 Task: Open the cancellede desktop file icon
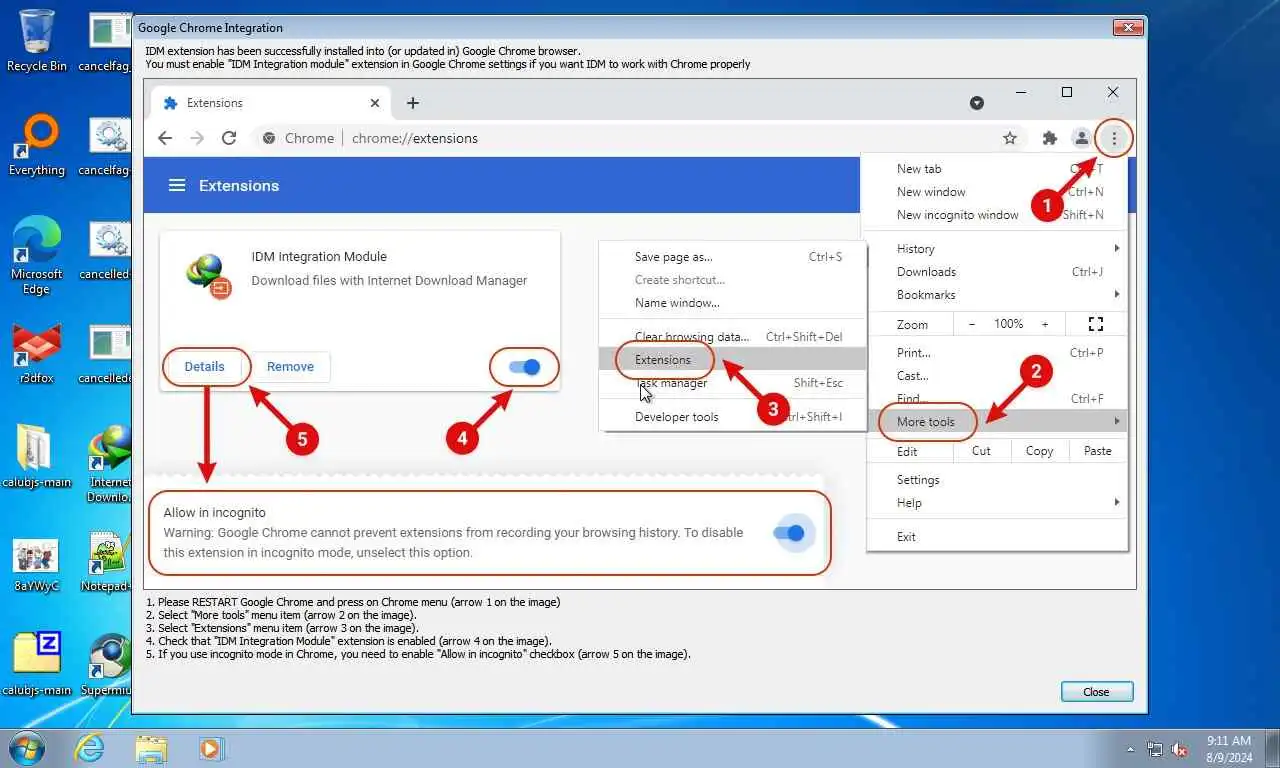107,354
